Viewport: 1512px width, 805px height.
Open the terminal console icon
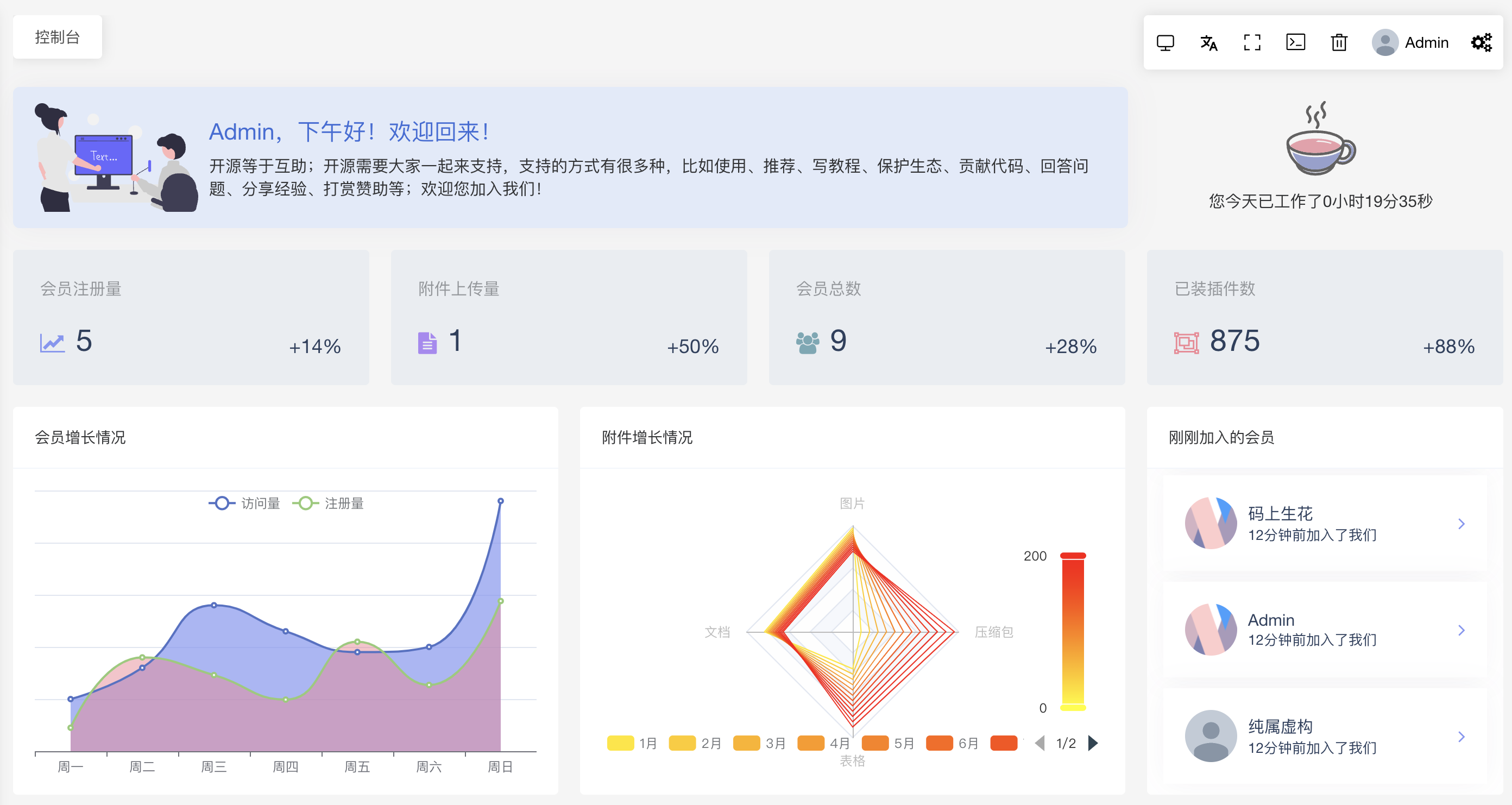(1295, 43)
